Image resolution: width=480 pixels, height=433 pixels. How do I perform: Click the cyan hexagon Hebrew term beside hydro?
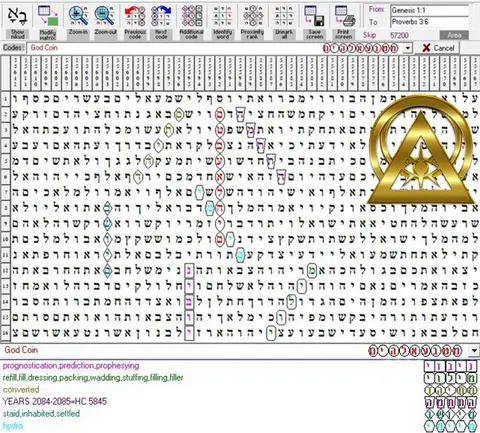pyautogui.click(x=450, y=426)
